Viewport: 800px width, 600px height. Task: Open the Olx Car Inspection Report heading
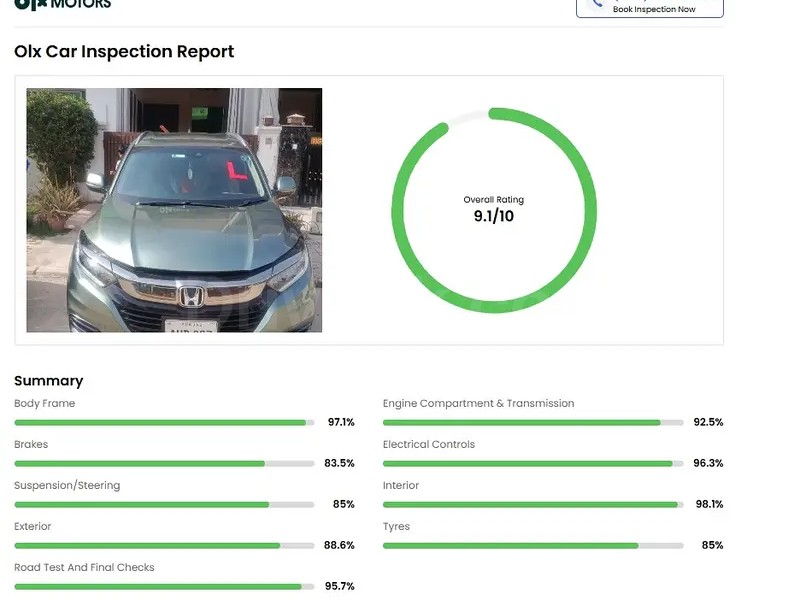[124, 51]
